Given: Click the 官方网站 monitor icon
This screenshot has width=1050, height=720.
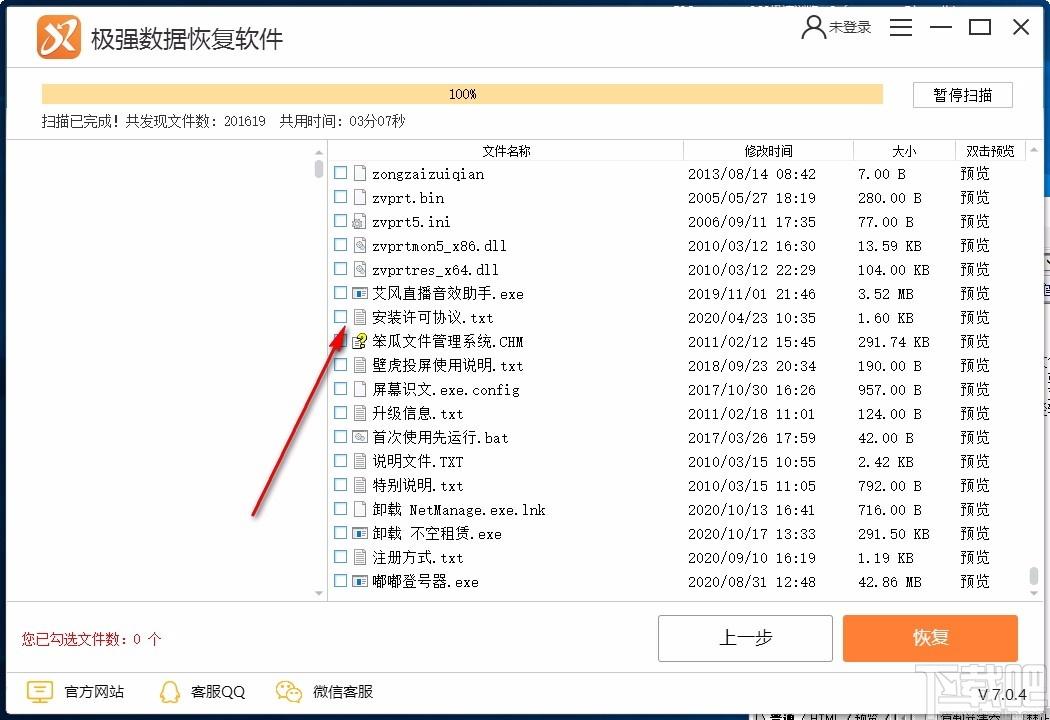Looking at the screenshot, I should click(x=40, y=691).
